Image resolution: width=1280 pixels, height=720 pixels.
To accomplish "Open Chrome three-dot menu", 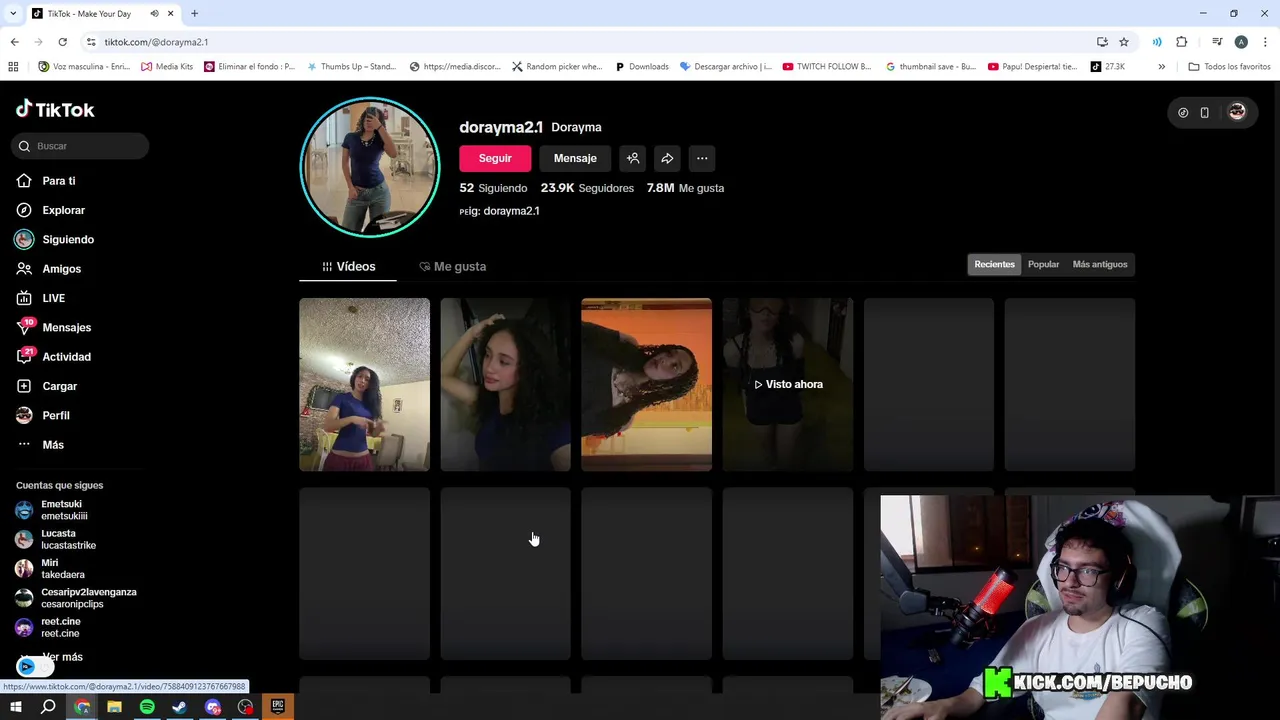I will (1265, 42).
